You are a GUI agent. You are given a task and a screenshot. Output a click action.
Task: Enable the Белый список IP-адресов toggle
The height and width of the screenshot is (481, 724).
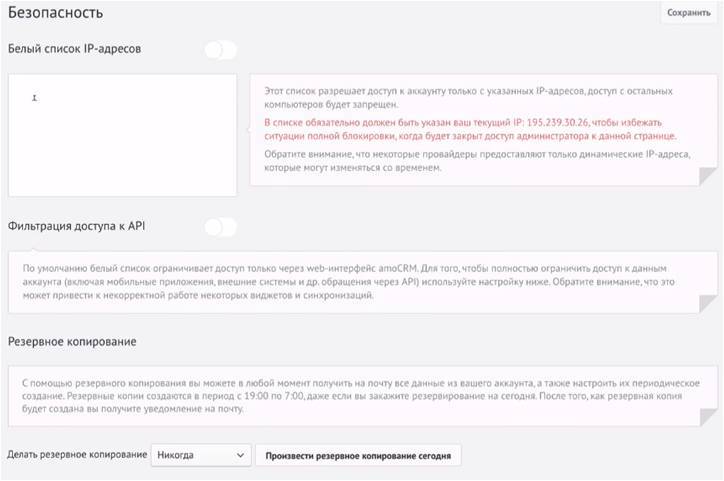point(220,49)
